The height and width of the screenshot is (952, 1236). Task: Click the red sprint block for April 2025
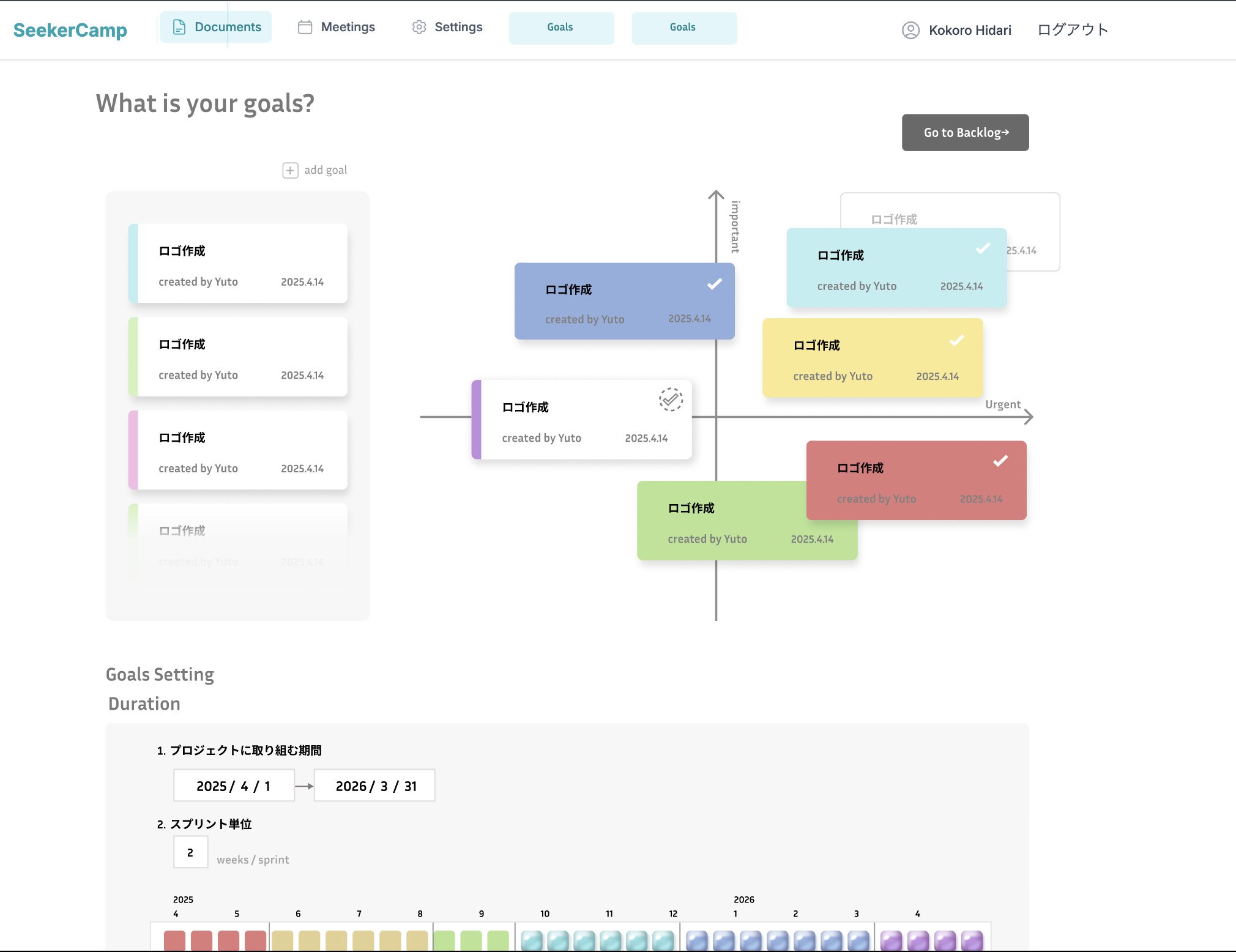tap(174, 940)
